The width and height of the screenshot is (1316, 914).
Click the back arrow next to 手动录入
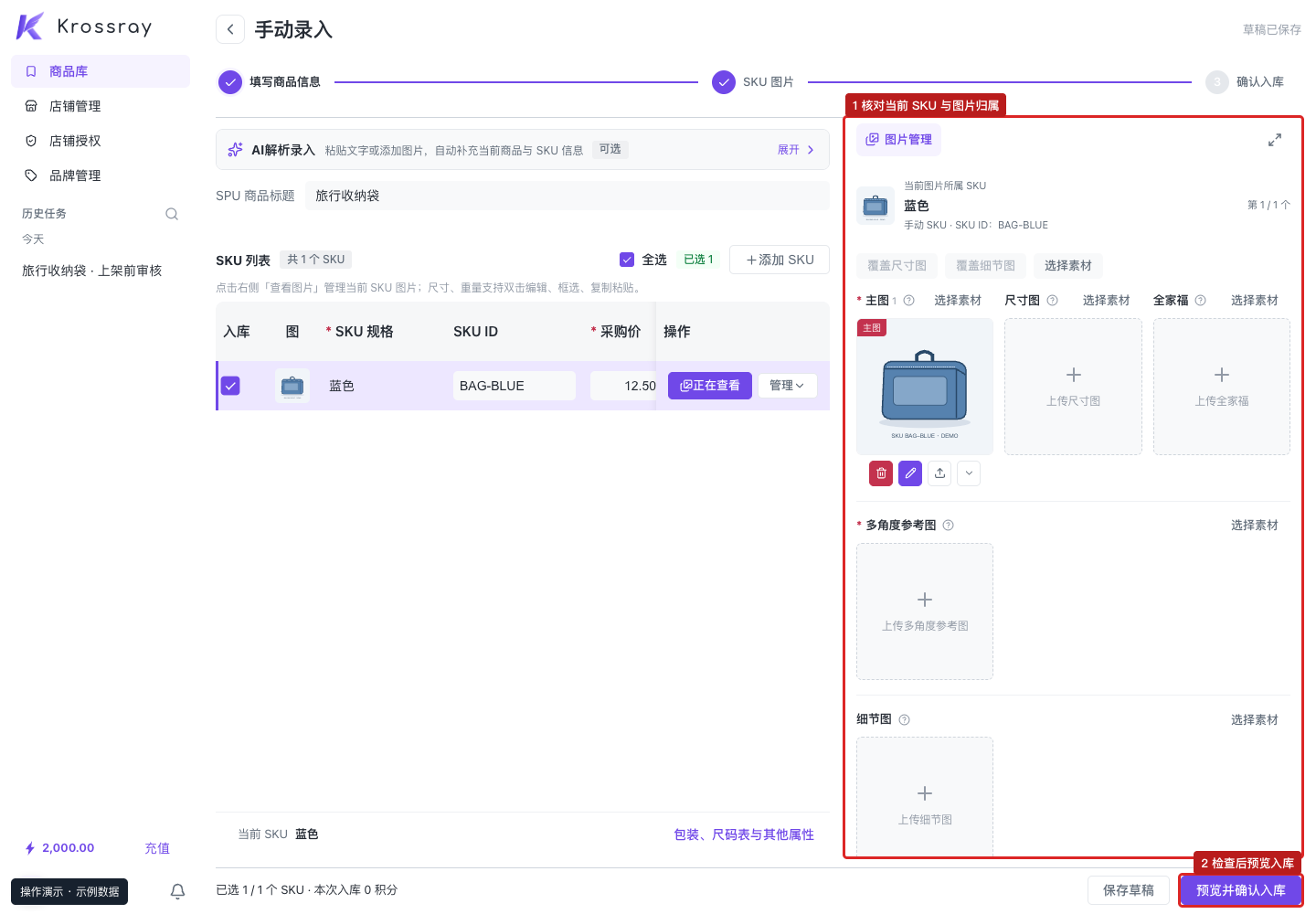(230, 29)
